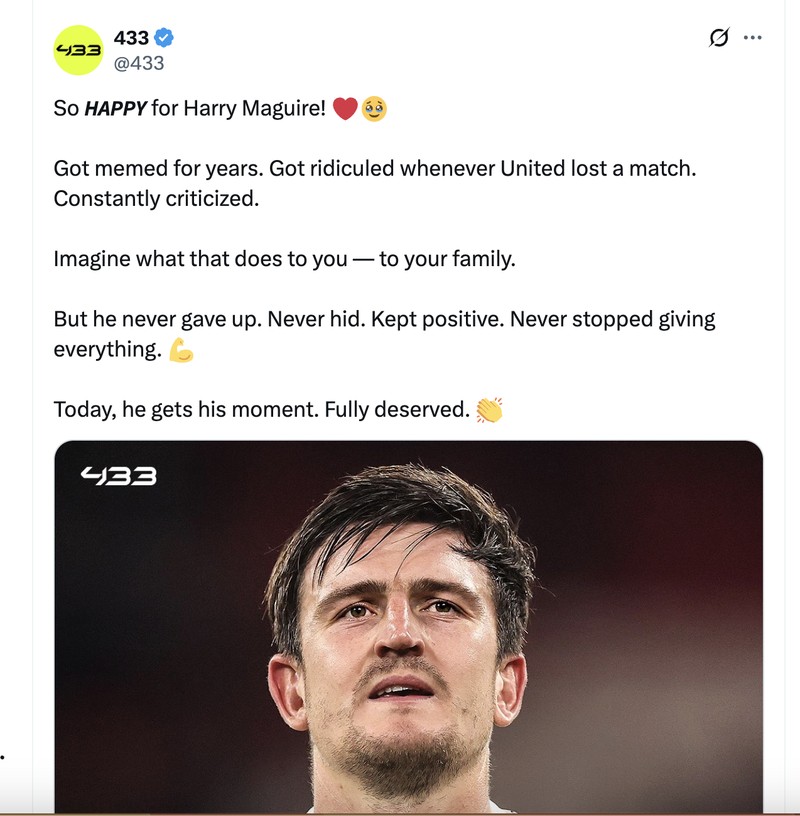
Task: Click the bold italic word HAPPY
Action: click(x=115, y=108)
